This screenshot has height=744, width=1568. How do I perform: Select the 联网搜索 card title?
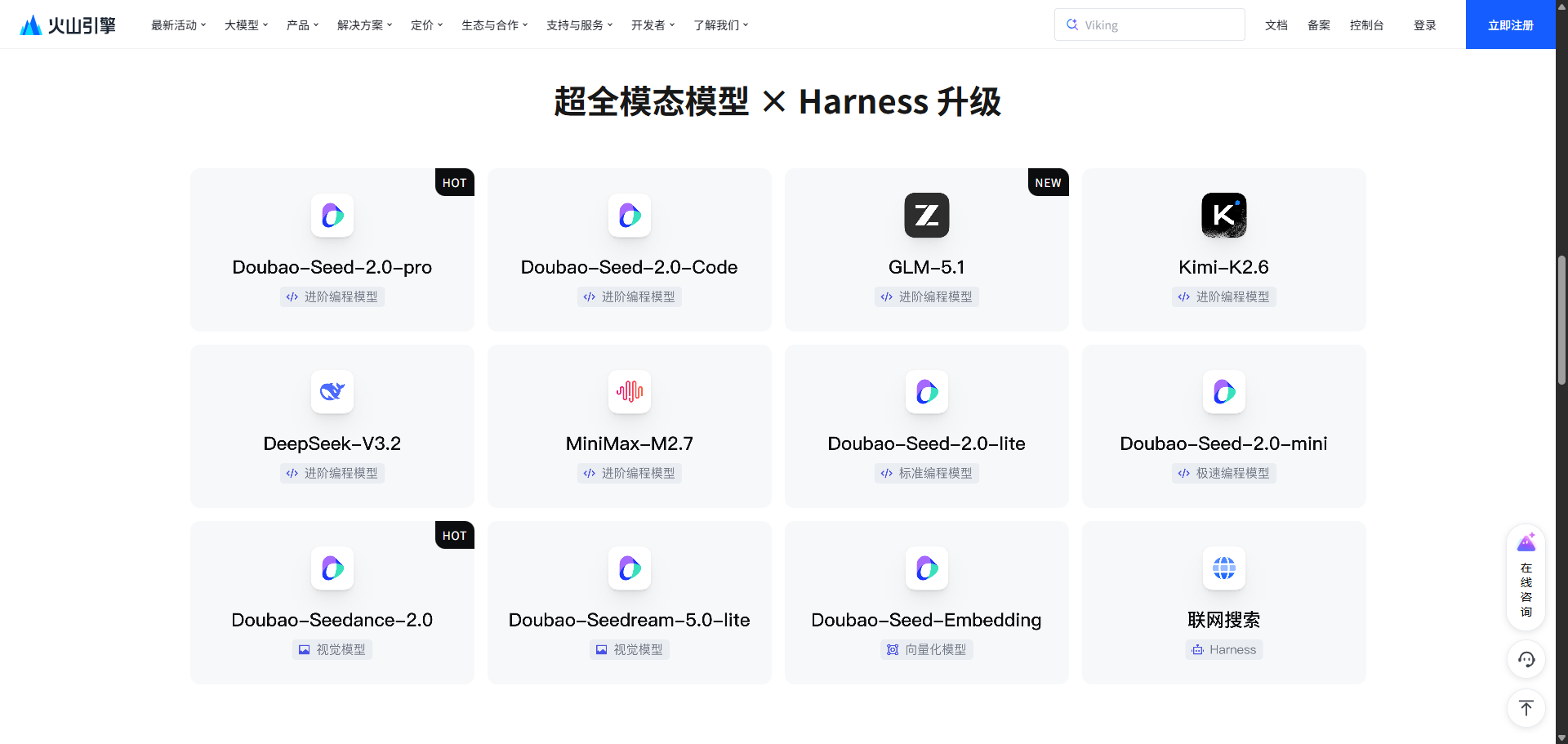coord(1224,620)
